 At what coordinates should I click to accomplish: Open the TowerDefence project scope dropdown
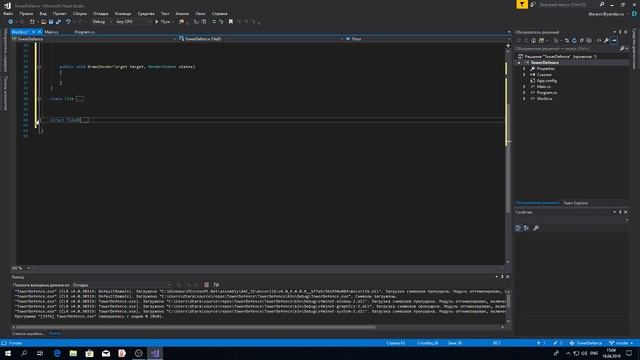[x=94, y=39]
